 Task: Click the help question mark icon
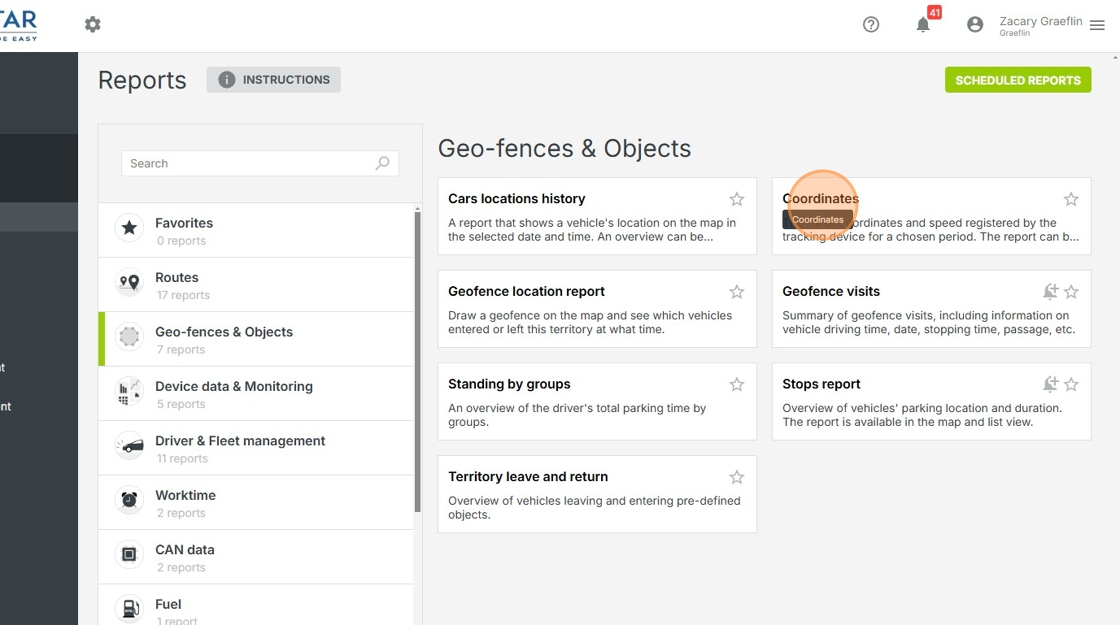click(871, 24)
